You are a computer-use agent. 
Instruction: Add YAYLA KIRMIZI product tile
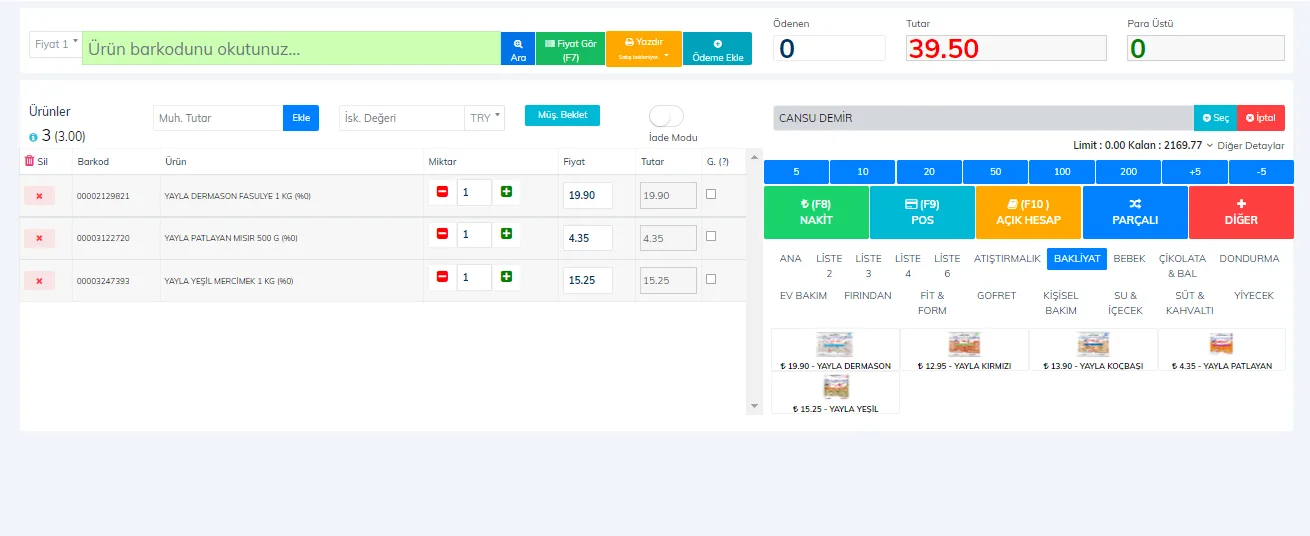point(964,350)
